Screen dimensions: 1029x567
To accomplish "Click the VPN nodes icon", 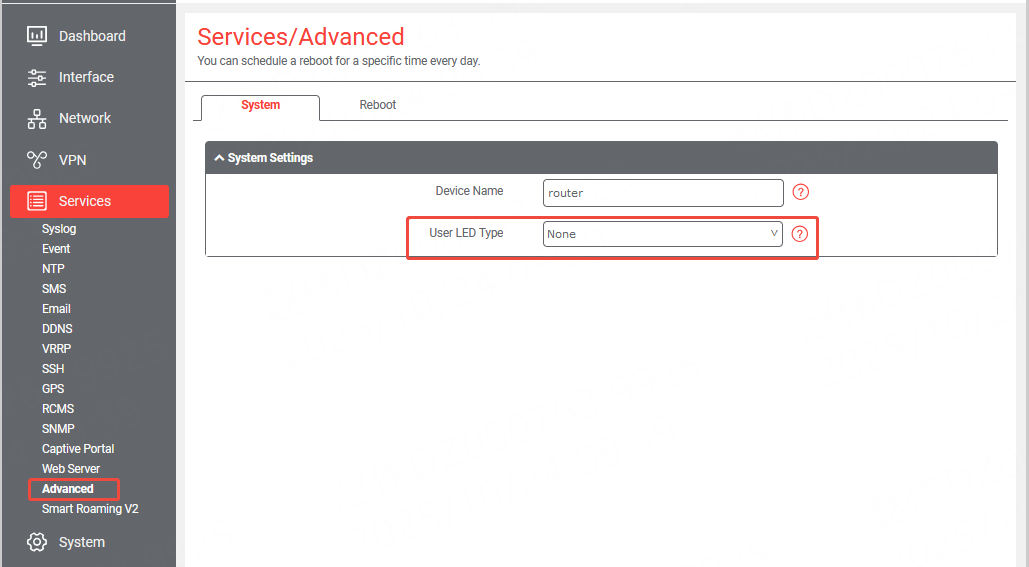I will 37,160.
